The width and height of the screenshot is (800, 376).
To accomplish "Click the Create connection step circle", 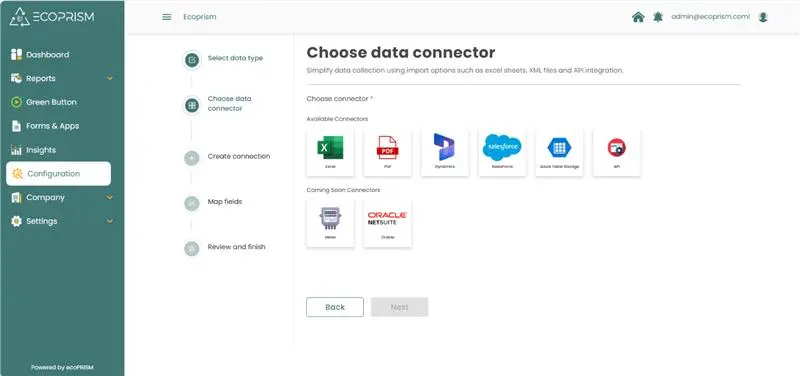I will pos(192,158).
